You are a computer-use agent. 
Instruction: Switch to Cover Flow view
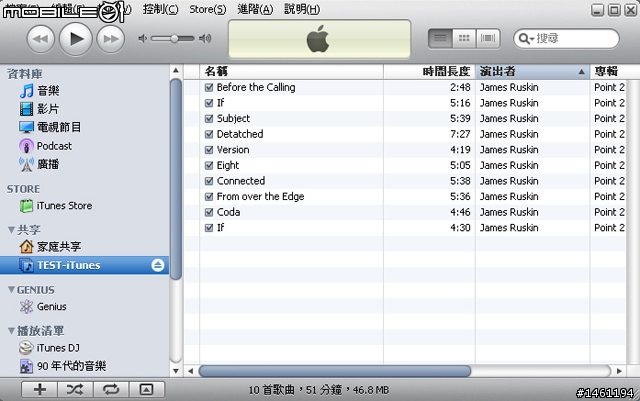tap(488, 39)
